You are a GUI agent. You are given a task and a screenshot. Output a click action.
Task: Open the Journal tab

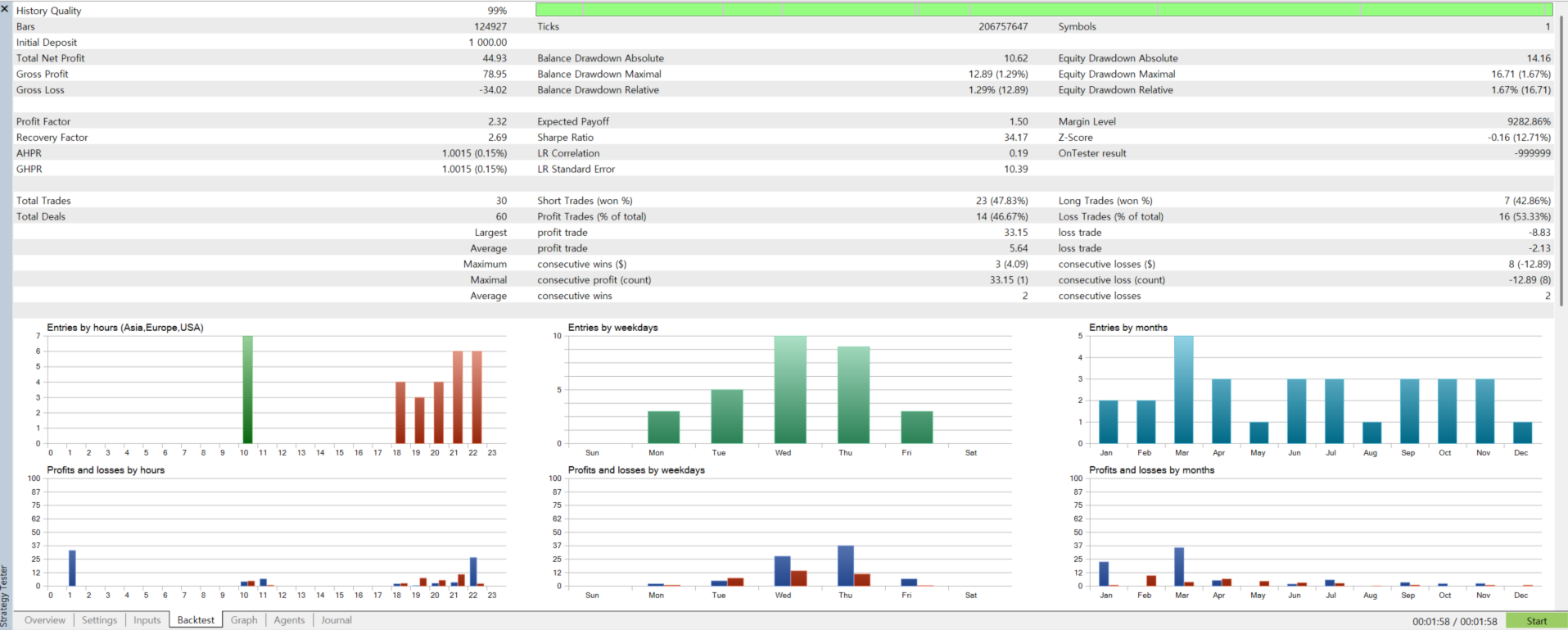click(337, 620)
